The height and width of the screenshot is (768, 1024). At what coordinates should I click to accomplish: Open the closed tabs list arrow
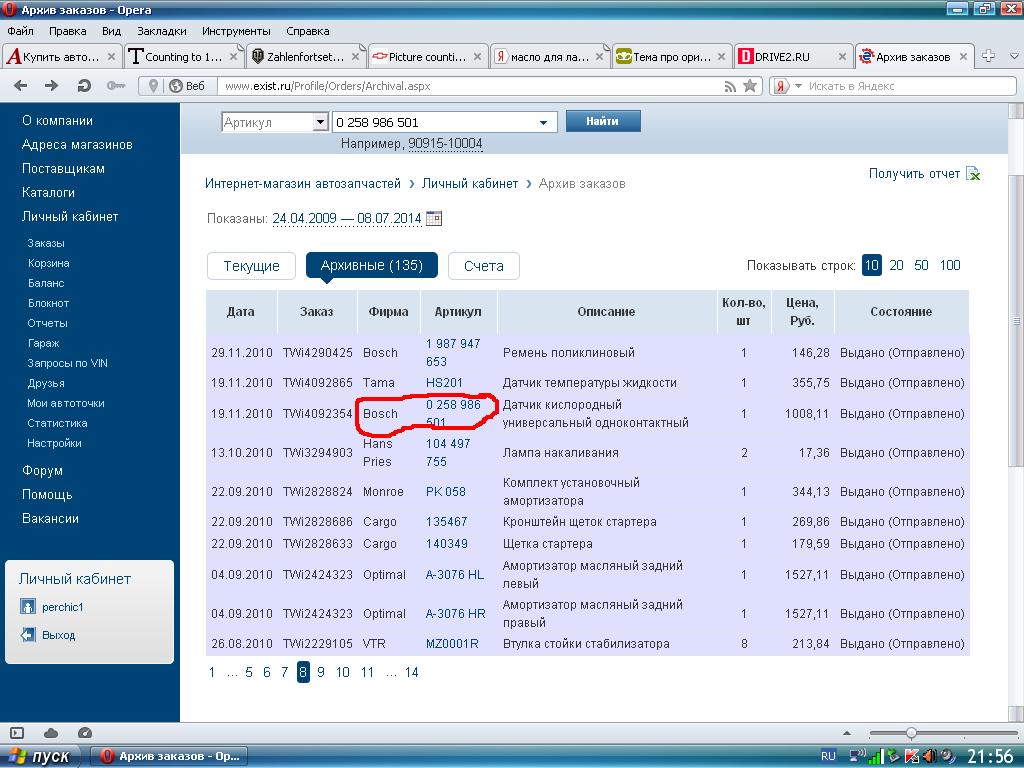click(1014, 57)
